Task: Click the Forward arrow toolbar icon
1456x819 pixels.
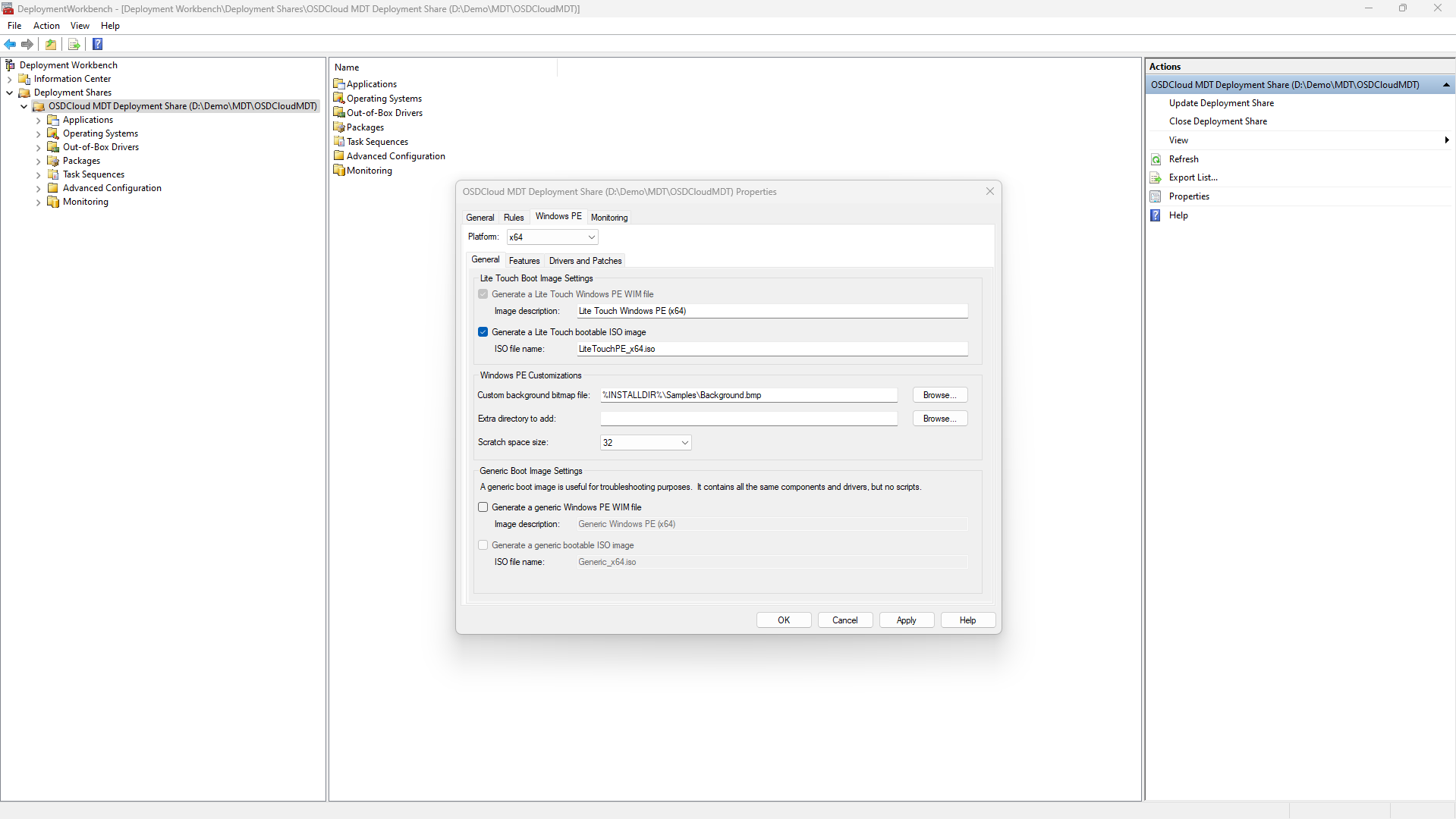Action: tap(27, 45)
